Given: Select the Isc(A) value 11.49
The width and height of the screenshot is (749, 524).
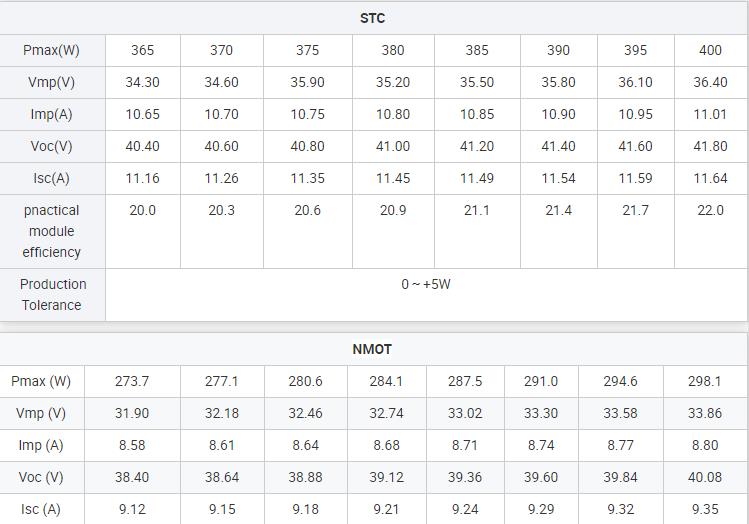Looking at the screenshot, I should click(x=477, y=178).
